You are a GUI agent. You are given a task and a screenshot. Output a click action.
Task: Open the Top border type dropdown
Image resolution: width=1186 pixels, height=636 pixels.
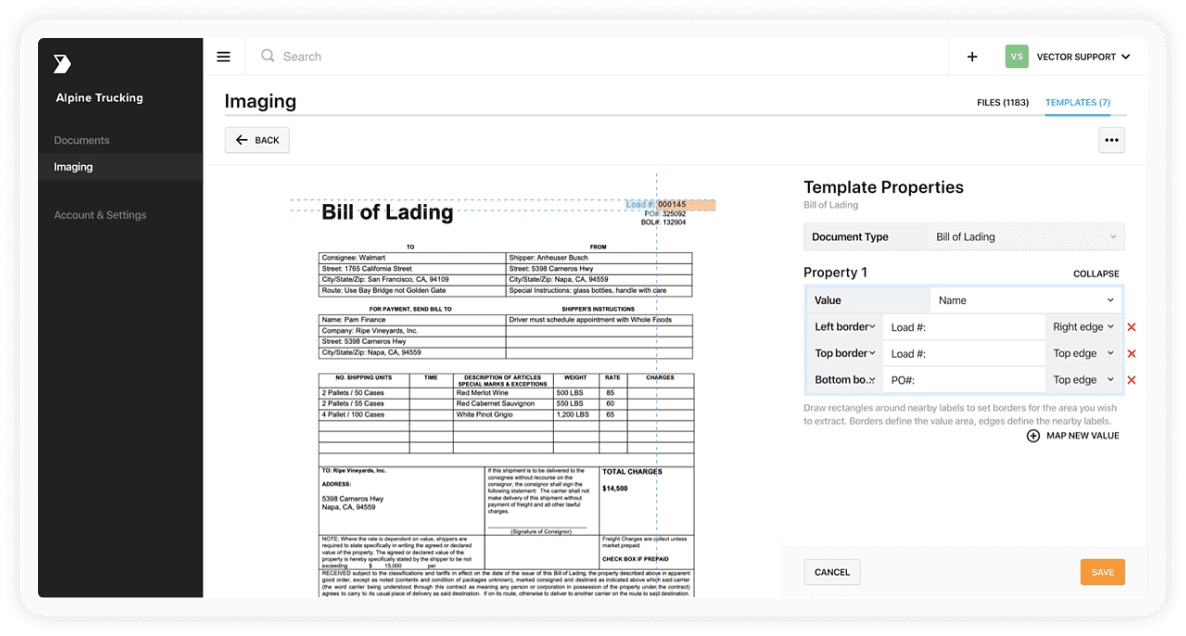(x=844, y=353)
